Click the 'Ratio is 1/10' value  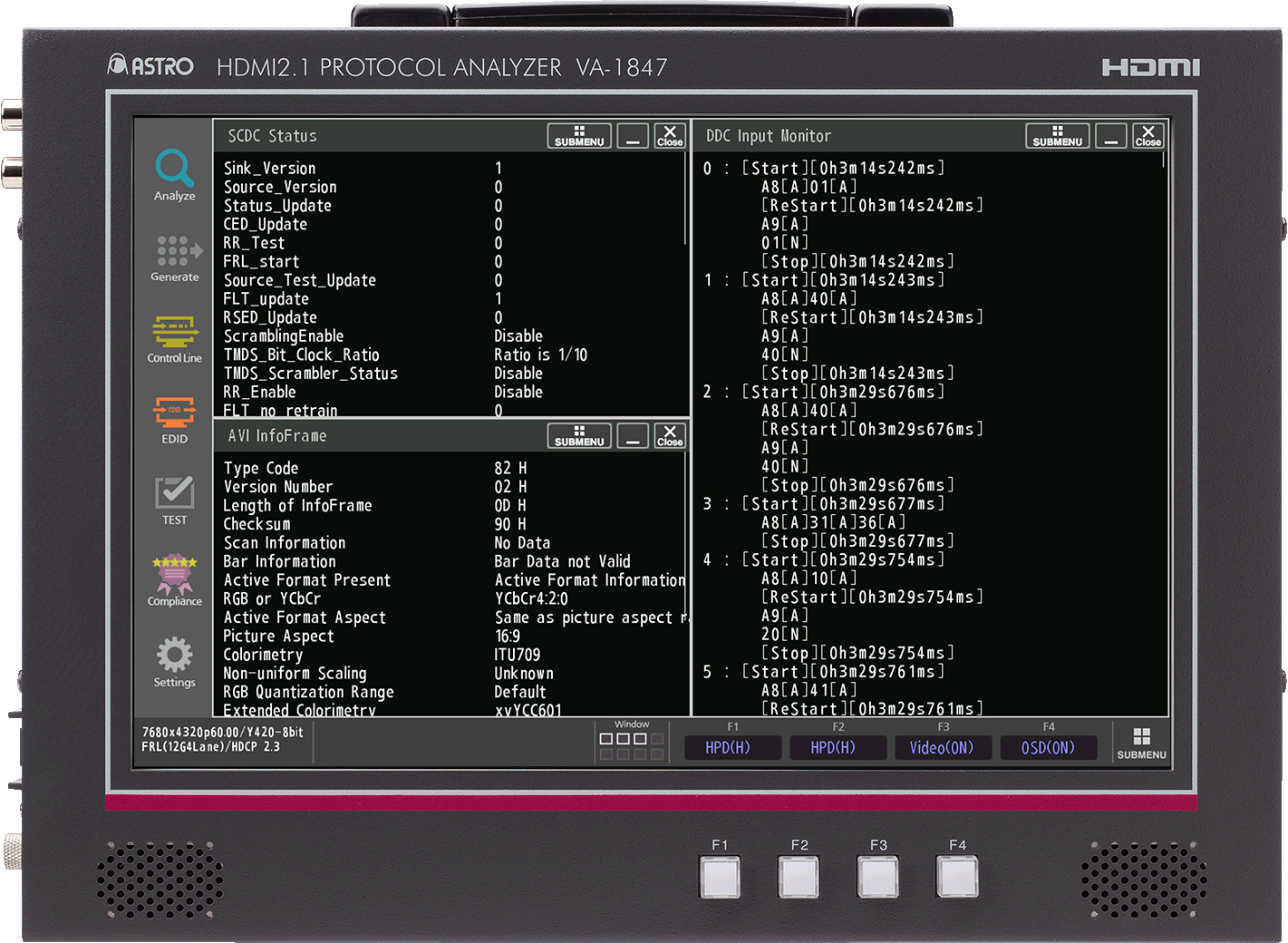point(540,355)
